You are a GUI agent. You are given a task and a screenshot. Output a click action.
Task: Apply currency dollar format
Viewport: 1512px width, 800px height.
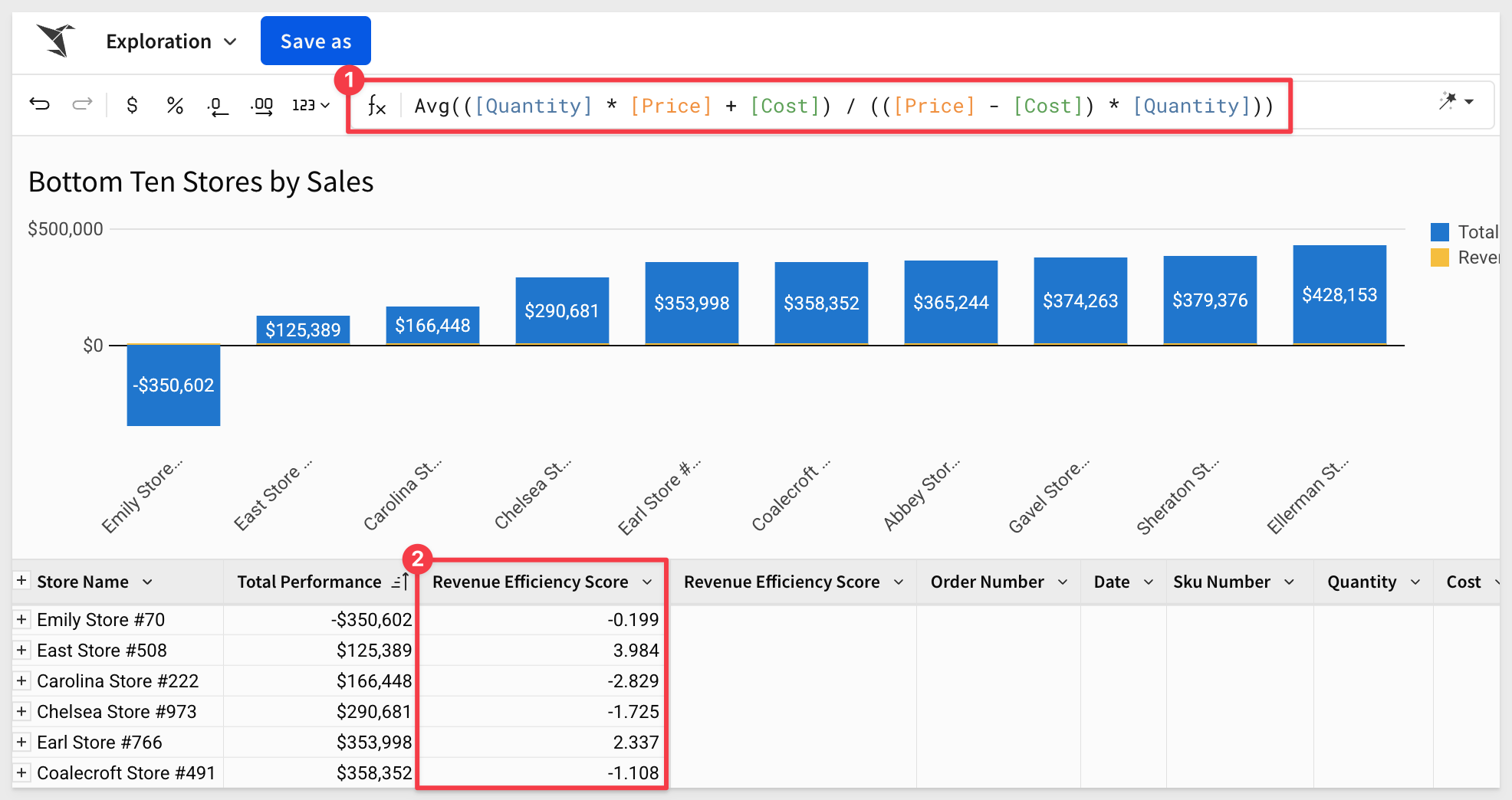pos(132,105)
